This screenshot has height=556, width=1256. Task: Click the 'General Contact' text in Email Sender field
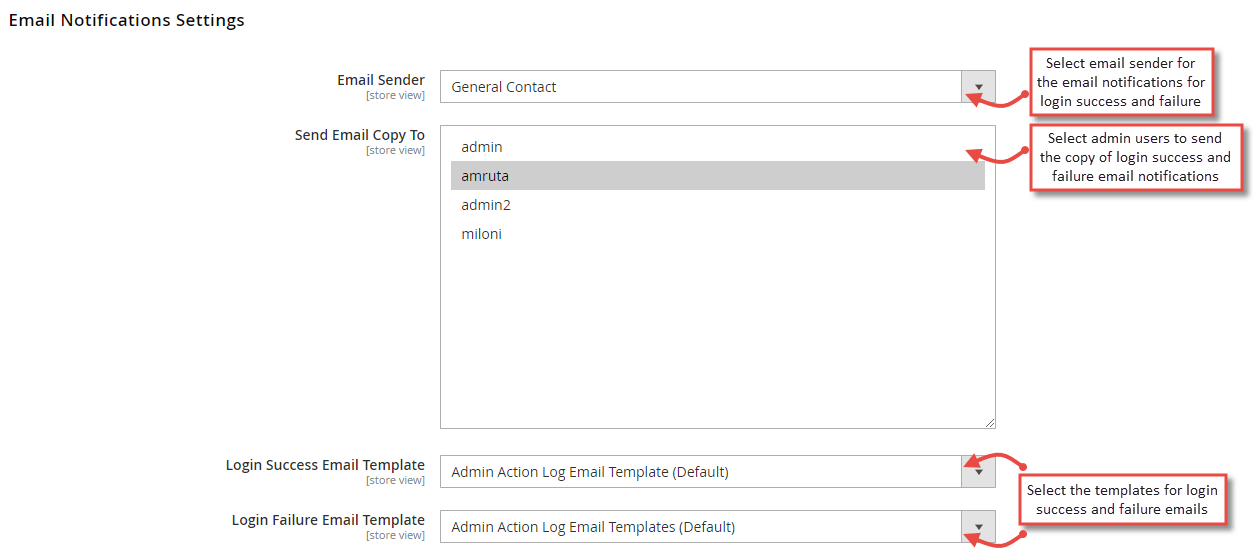(504, 87)
